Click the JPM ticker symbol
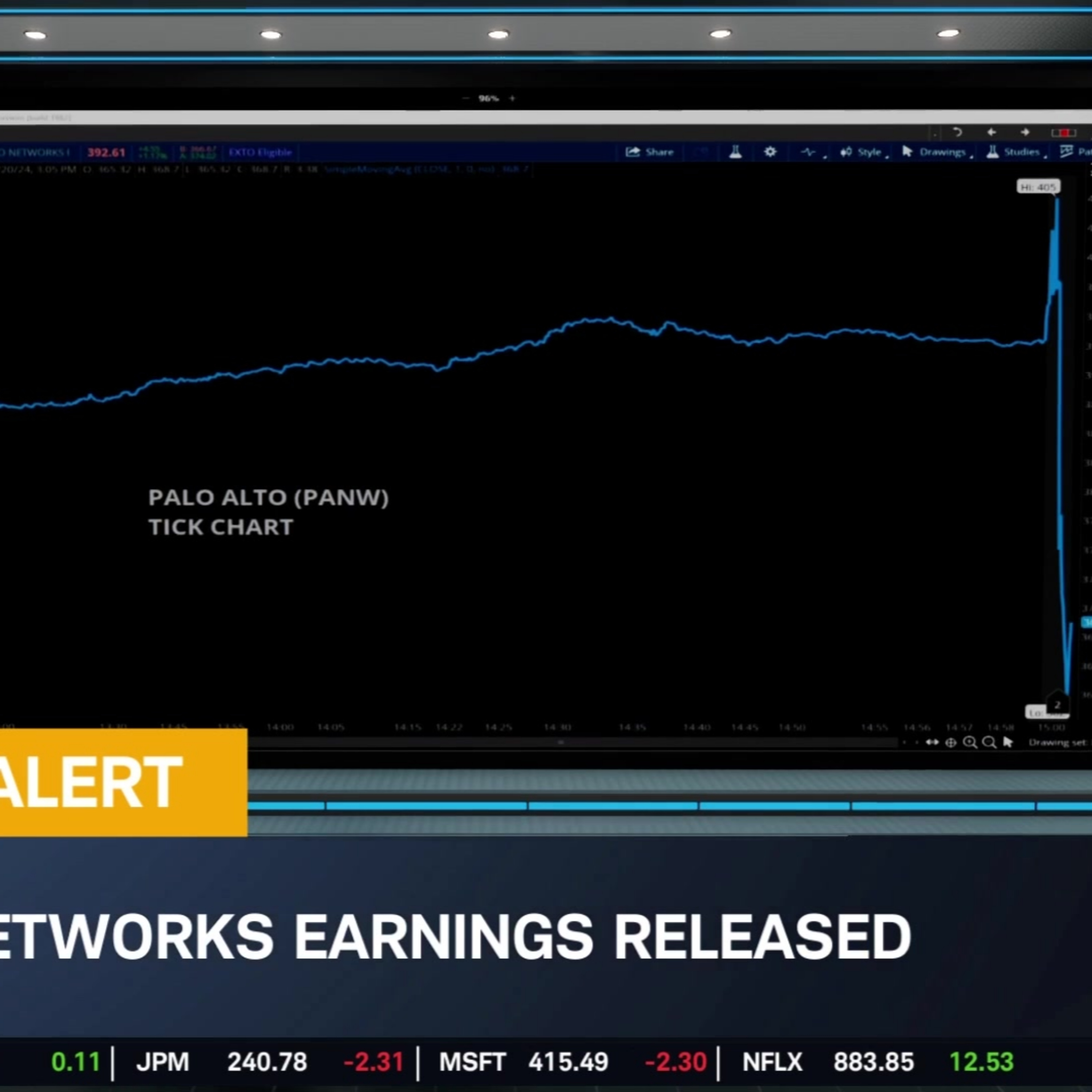The image size is (1092, 1092). point(163,1062)
